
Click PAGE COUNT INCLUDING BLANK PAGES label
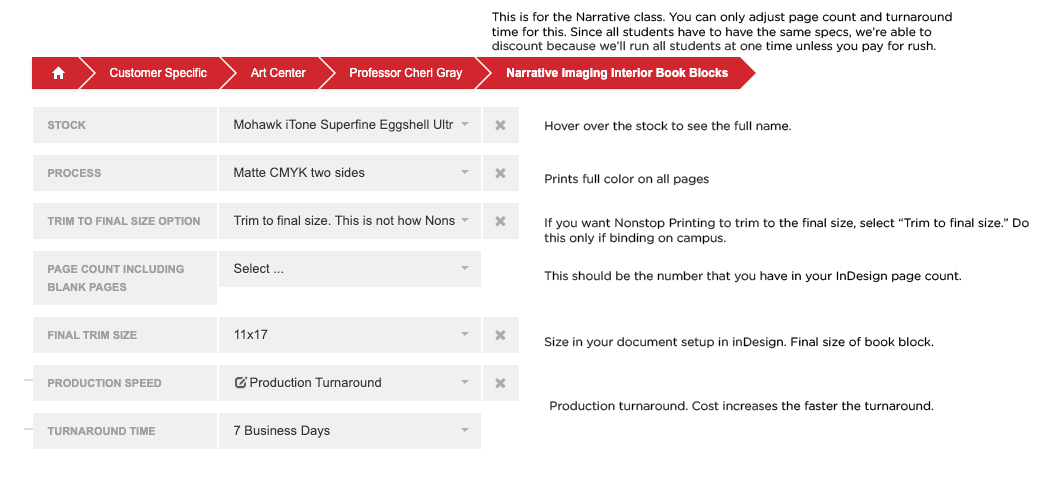pyautogui.click(x=116, y=278)
